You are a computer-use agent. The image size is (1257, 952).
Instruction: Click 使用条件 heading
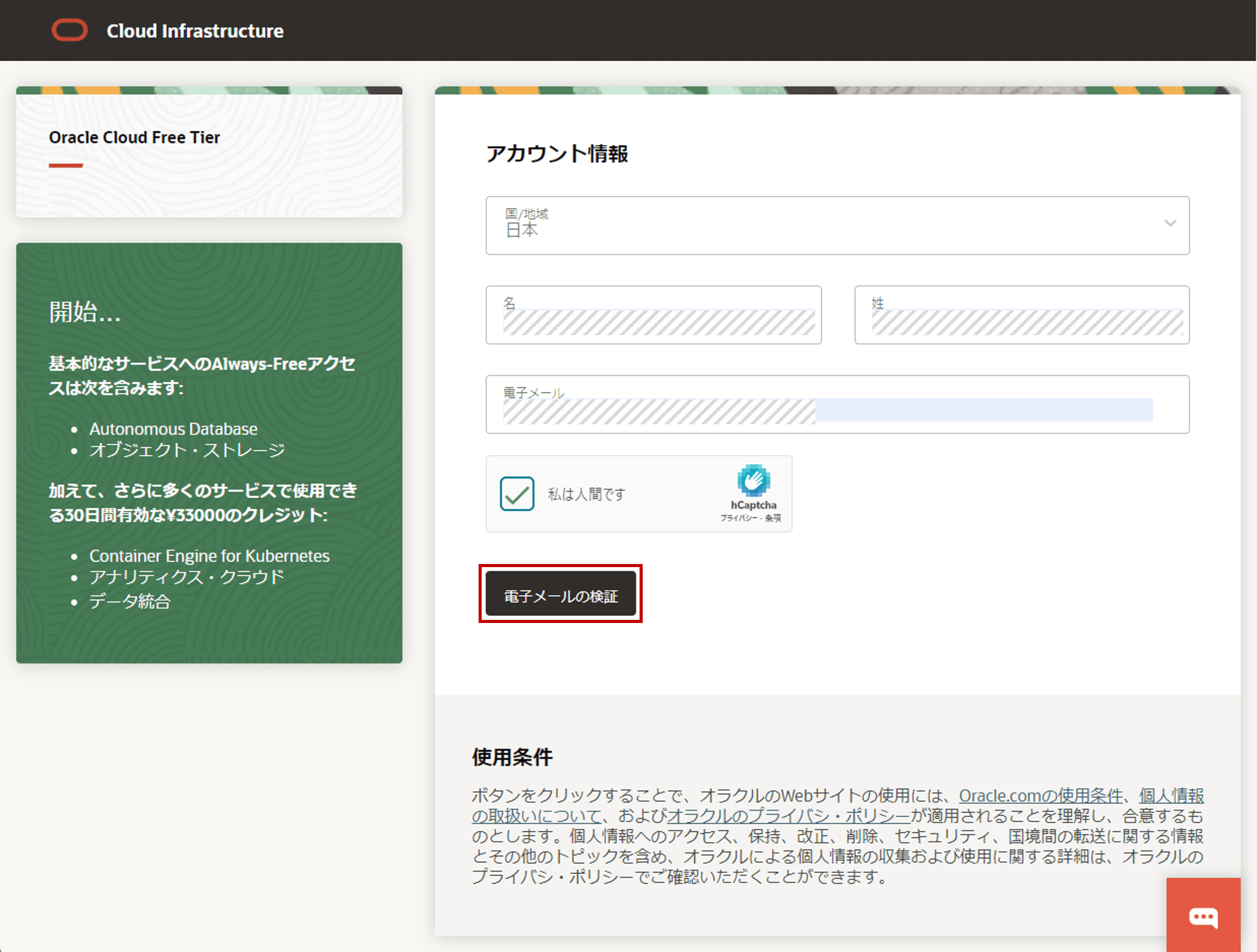click(x=512, y=756)
